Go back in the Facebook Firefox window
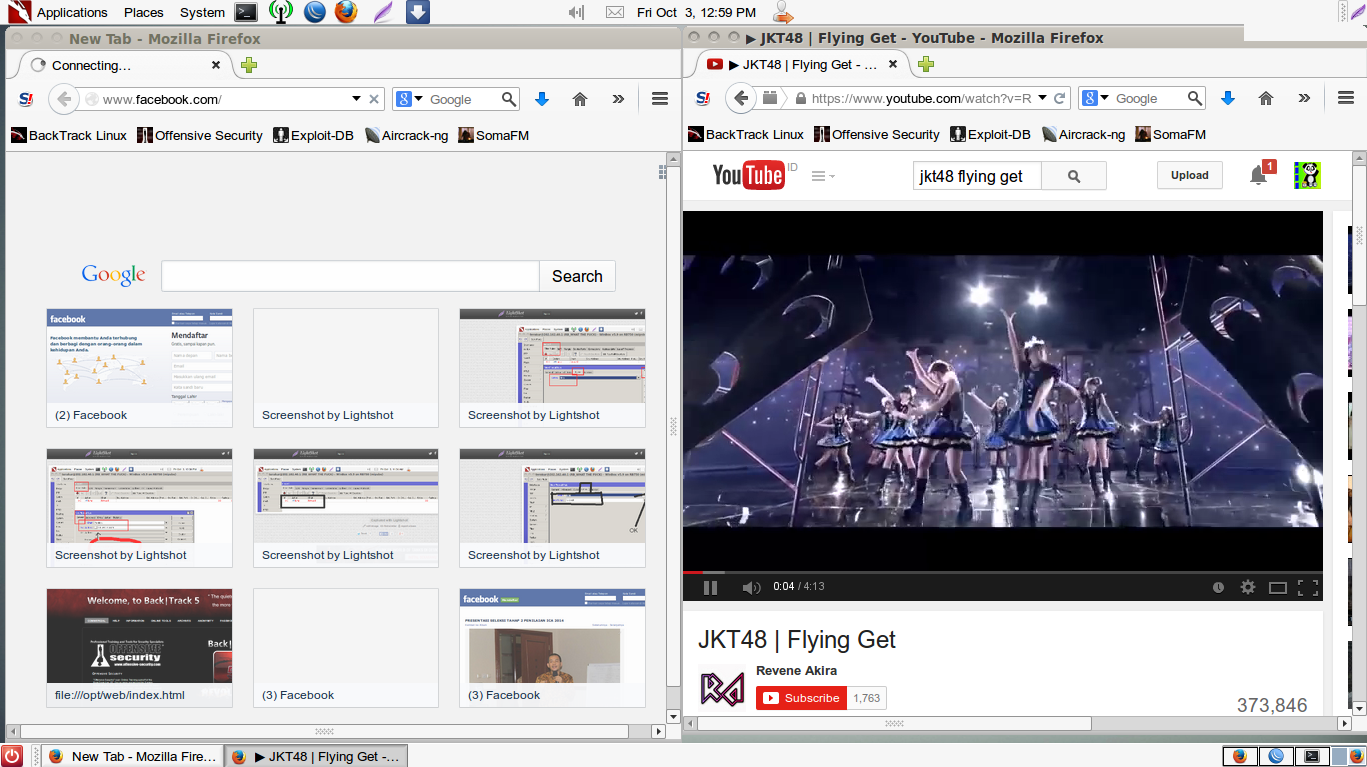 click(64, 99)
